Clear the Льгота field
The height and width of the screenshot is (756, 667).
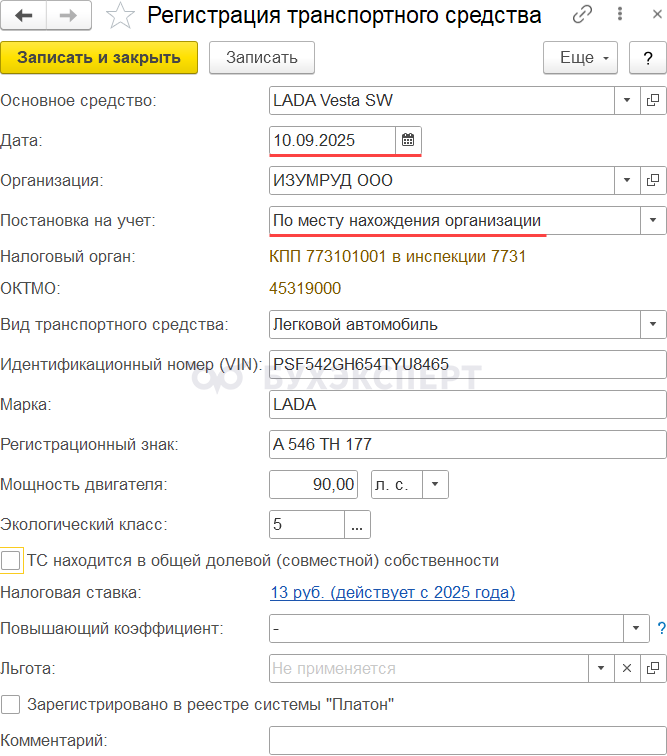628,668
